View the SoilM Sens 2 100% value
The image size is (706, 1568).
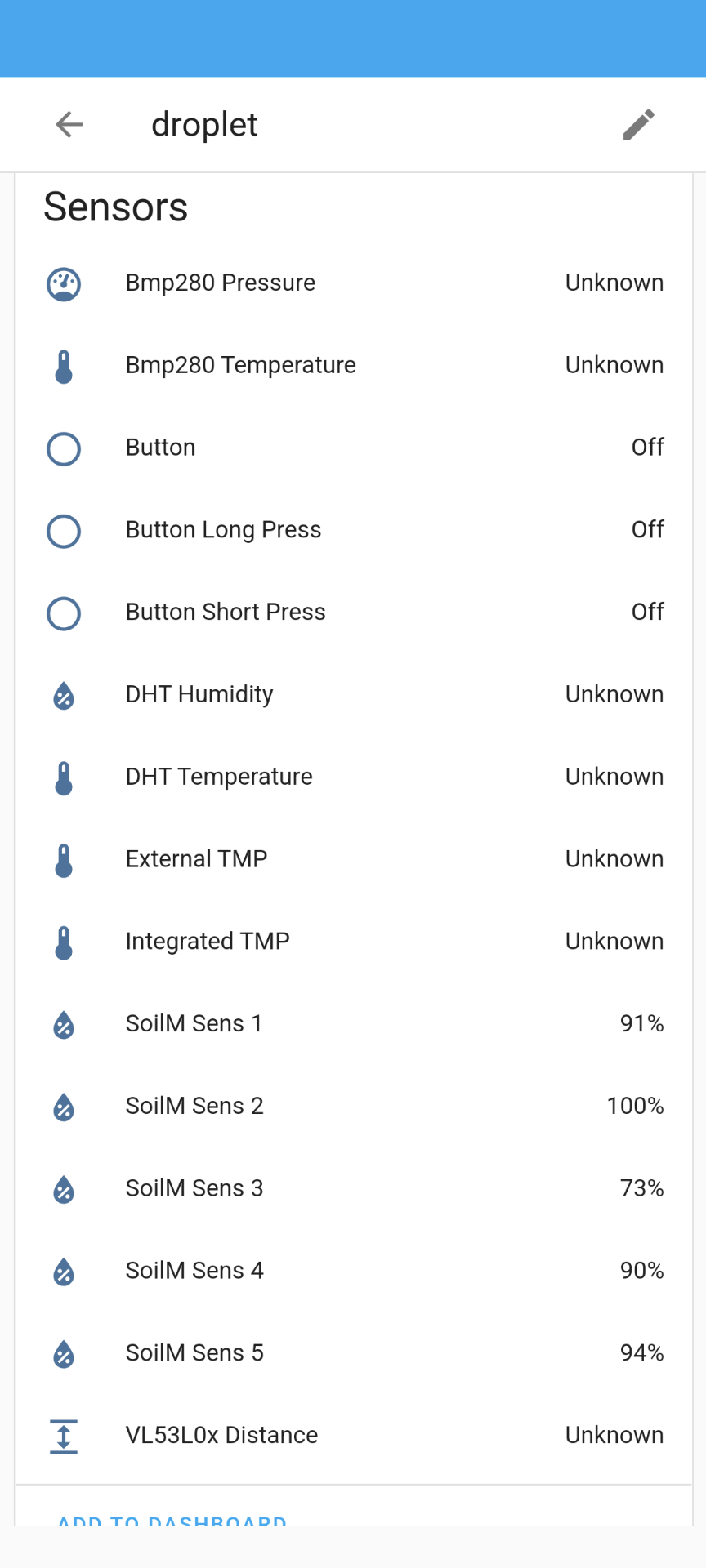tap(635, 1106)
